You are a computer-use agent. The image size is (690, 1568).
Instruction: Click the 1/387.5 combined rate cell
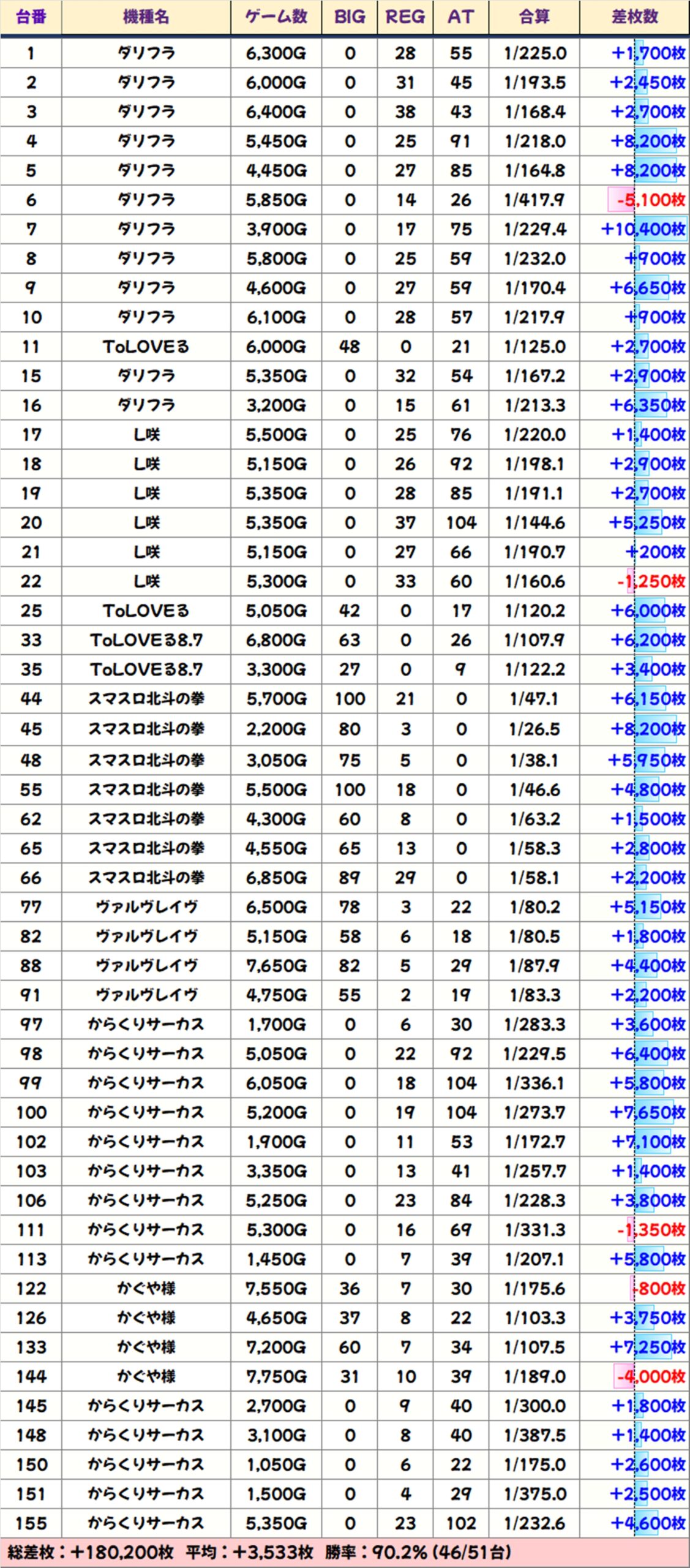coord(534,1436)
